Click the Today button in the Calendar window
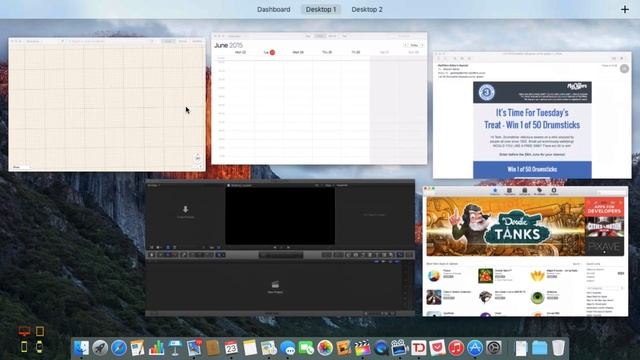This screenshot has height=360, width=640. click(414, 45)
